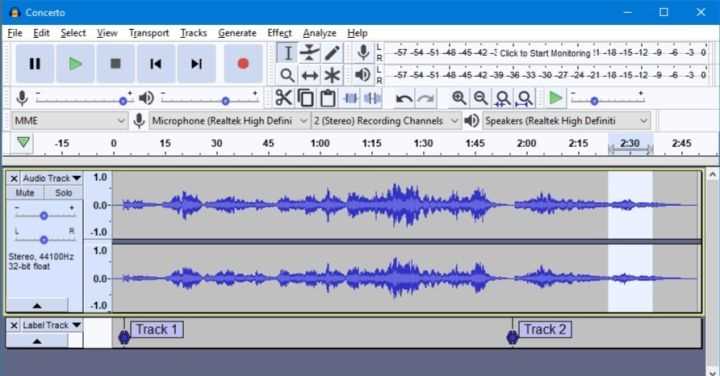
Task: Open the Recording Channels dropdown
Action: [386, 121]
